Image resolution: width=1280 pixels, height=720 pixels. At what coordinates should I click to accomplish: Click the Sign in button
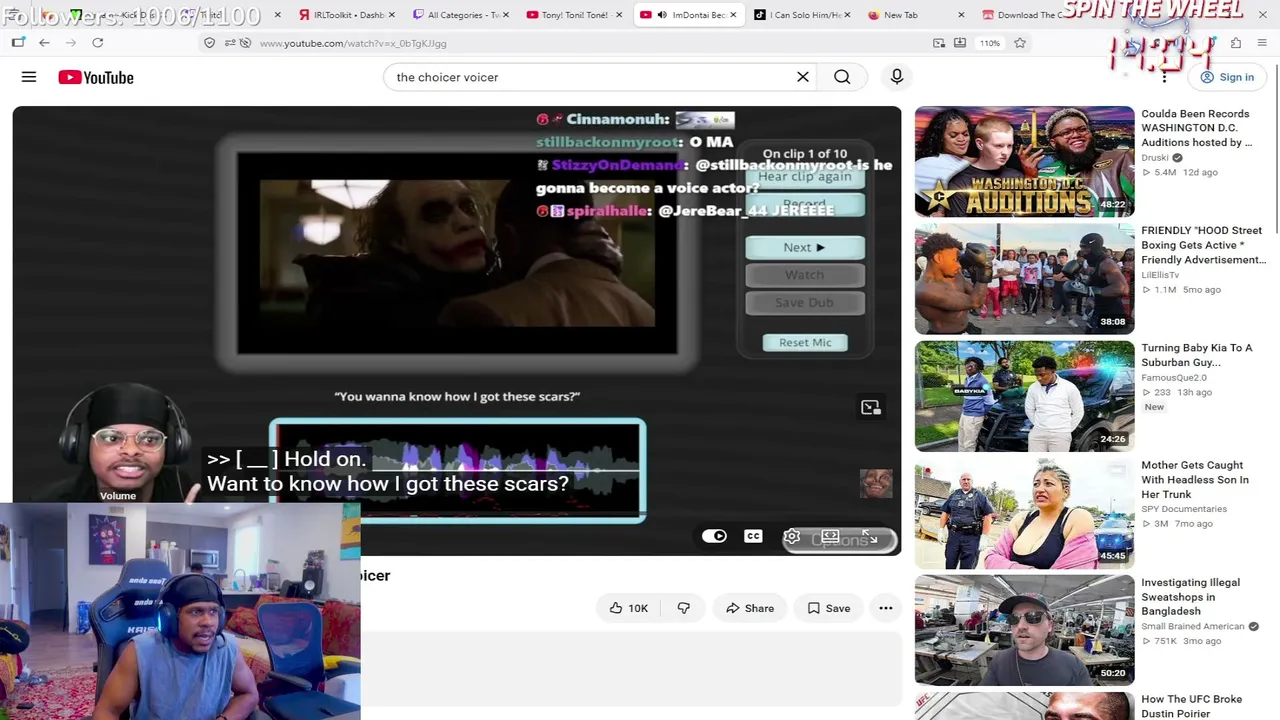tap(1227, 77)
